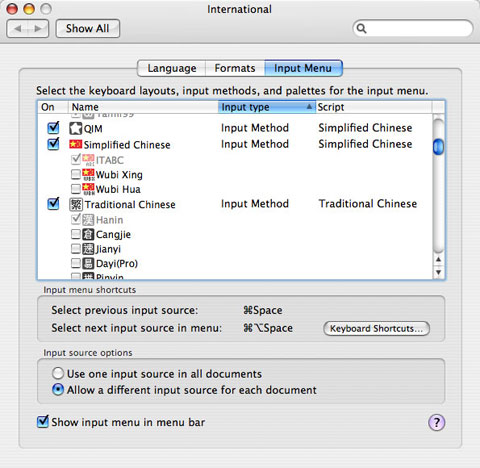Click the Hanin input method icon
480x468 pixels.
[88, 220]
